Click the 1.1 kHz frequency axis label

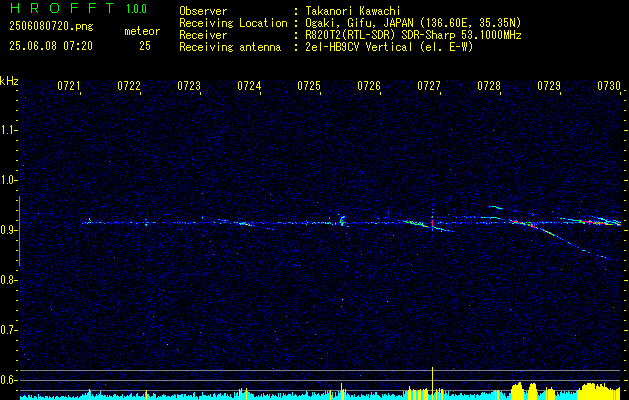[9, 130]
